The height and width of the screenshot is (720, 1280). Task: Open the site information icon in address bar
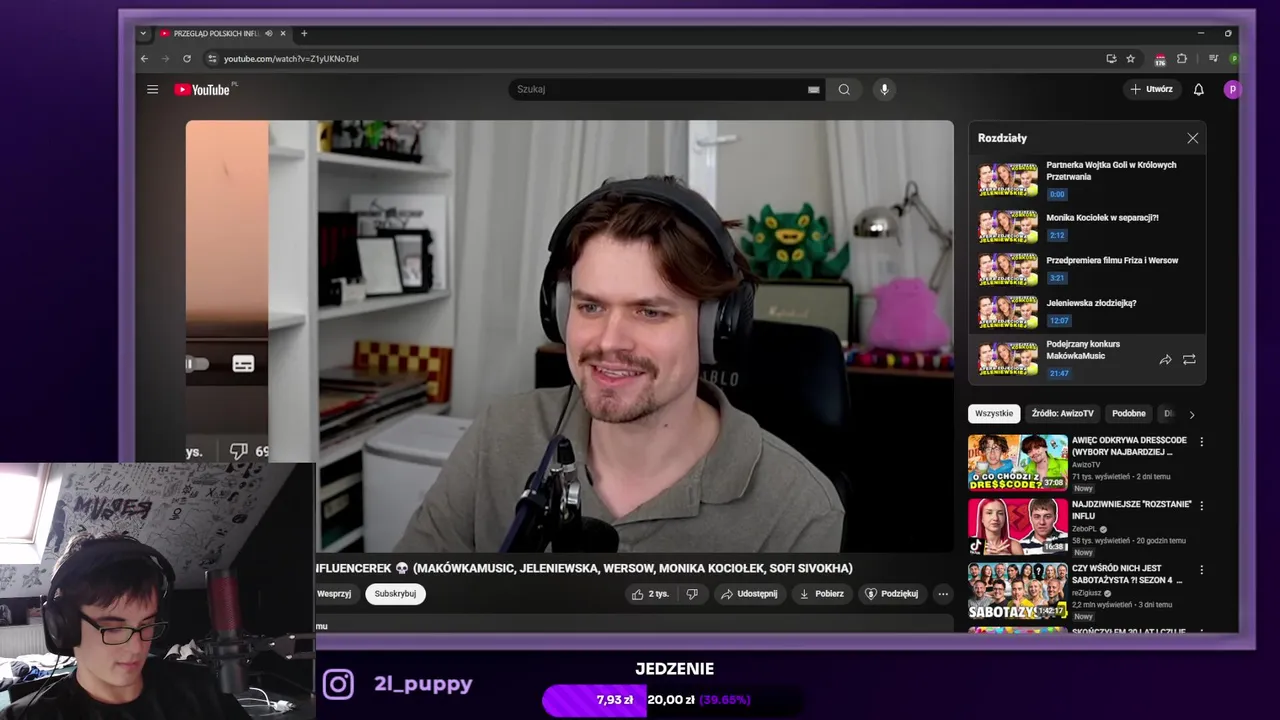(211, 58)
